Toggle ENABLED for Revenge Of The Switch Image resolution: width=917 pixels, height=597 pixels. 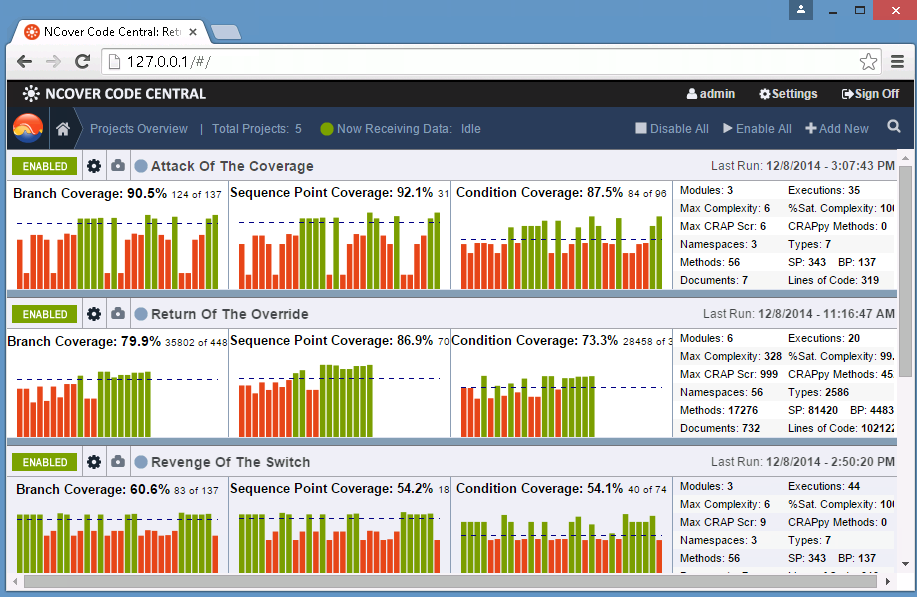[44, 462]
